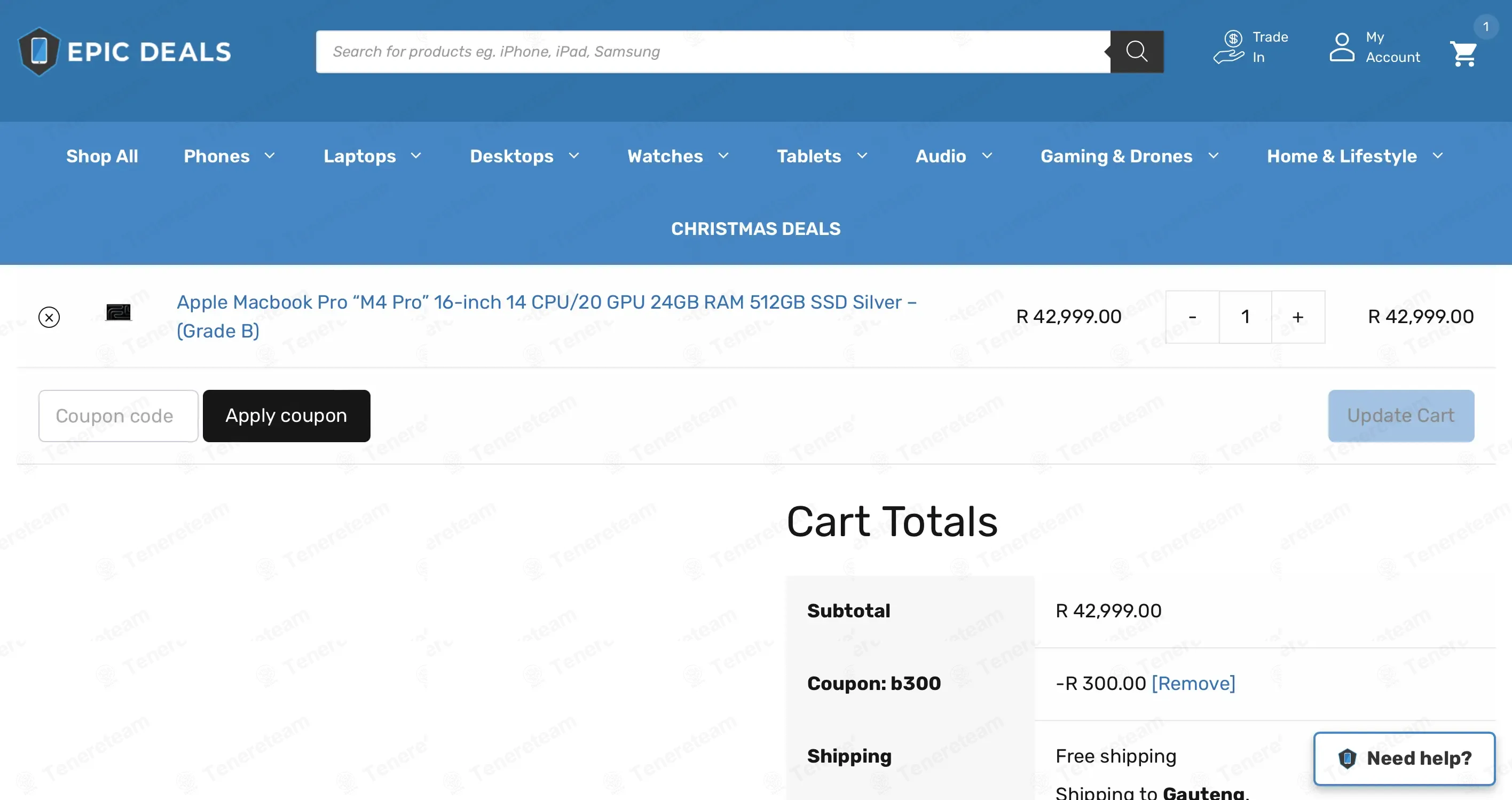Viewport: 1512px width, 800px height.
Task: Go to the Audio category
Action: [x=941, y=156]
